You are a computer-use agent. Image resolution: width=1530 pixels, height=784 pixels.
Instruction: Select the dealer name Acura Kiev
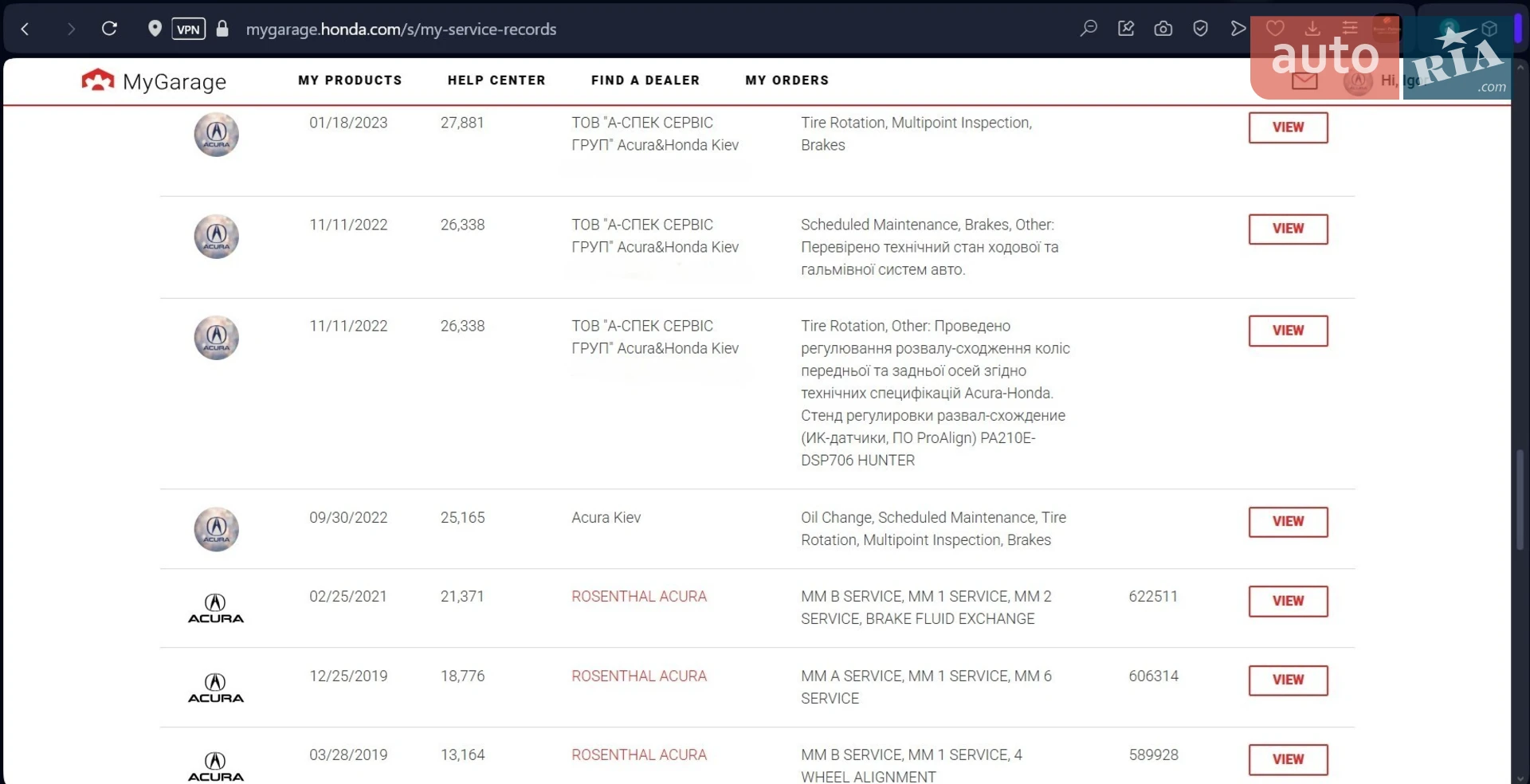[606, 518]
